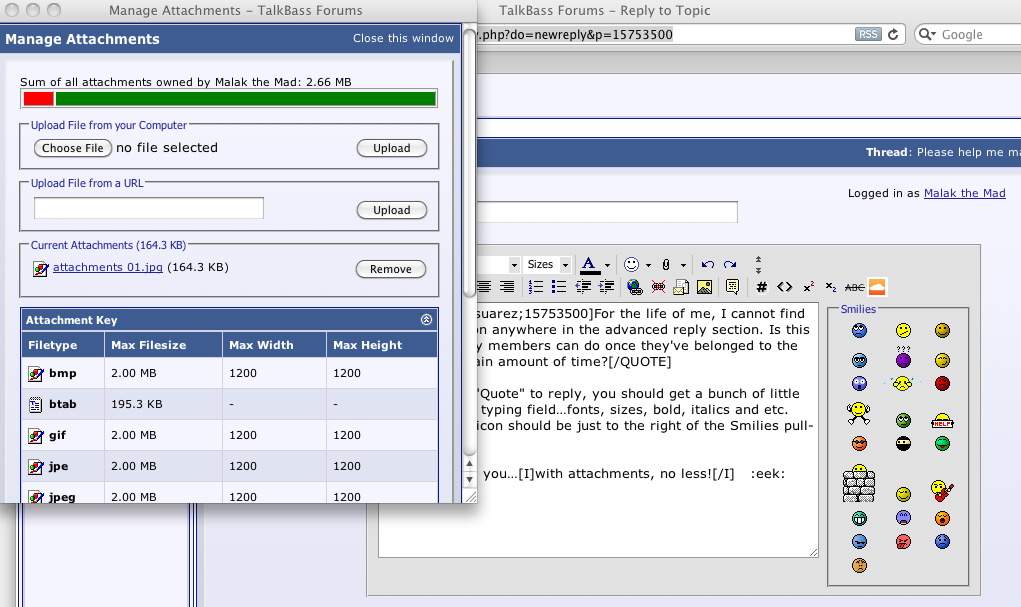1021x607 pixels.
Task: Enlarge editor with the downward double-arrow
Action: coord(758,269)
